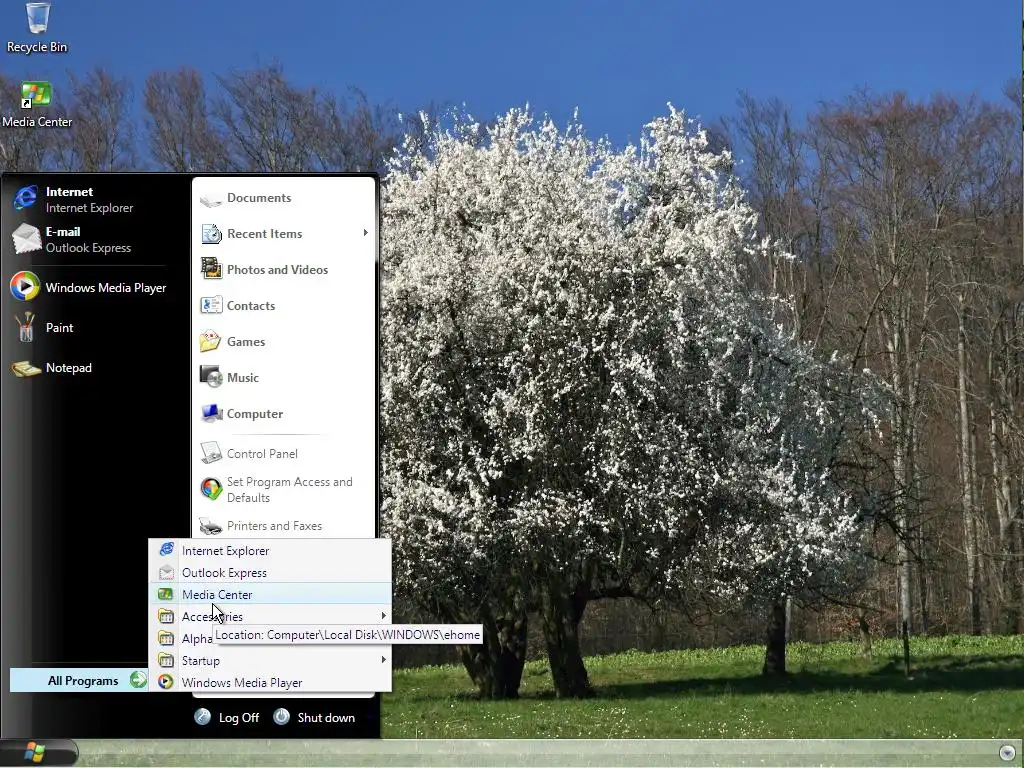This screenshot has width=1024, height=768.
Task: Click the Printers and Faxes icon
Action: pos(211,526)
